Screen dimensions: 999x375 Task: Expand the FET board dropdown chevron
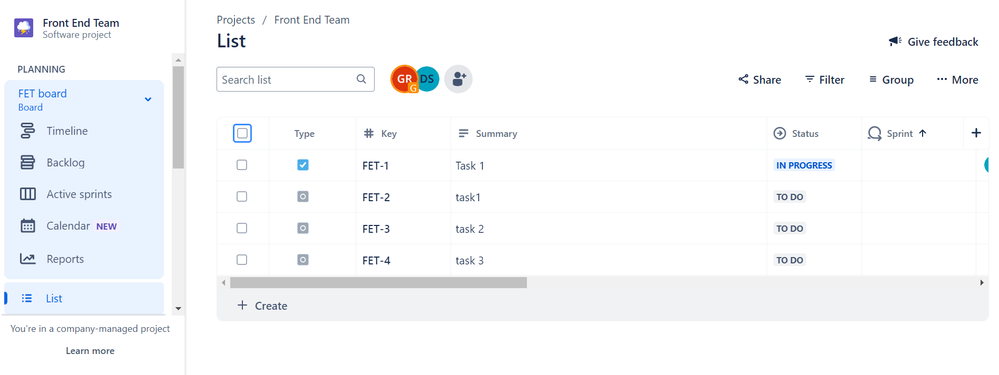[x=148, y=99]
